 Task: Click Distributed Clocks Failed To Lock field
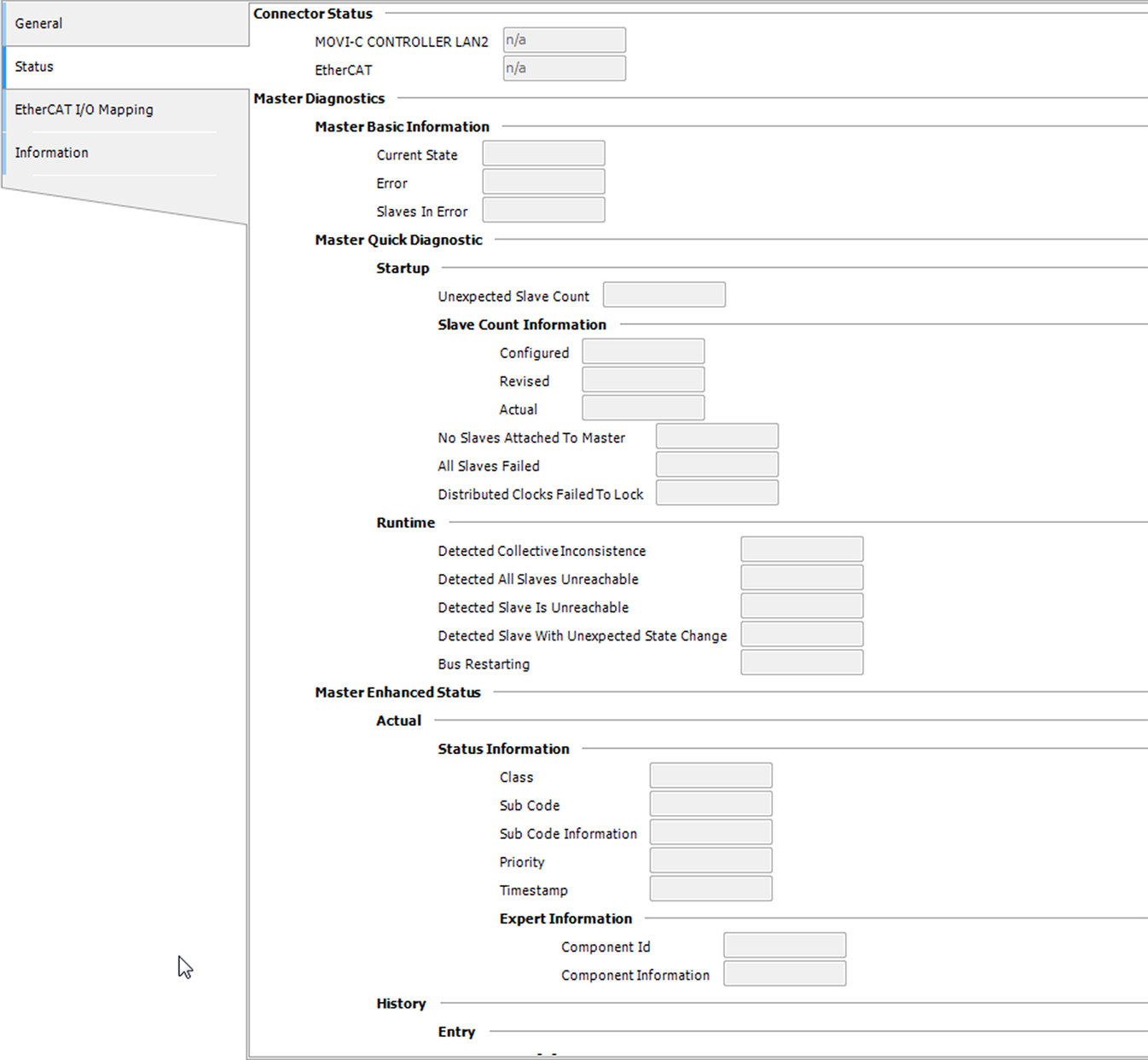click(716, 493)
